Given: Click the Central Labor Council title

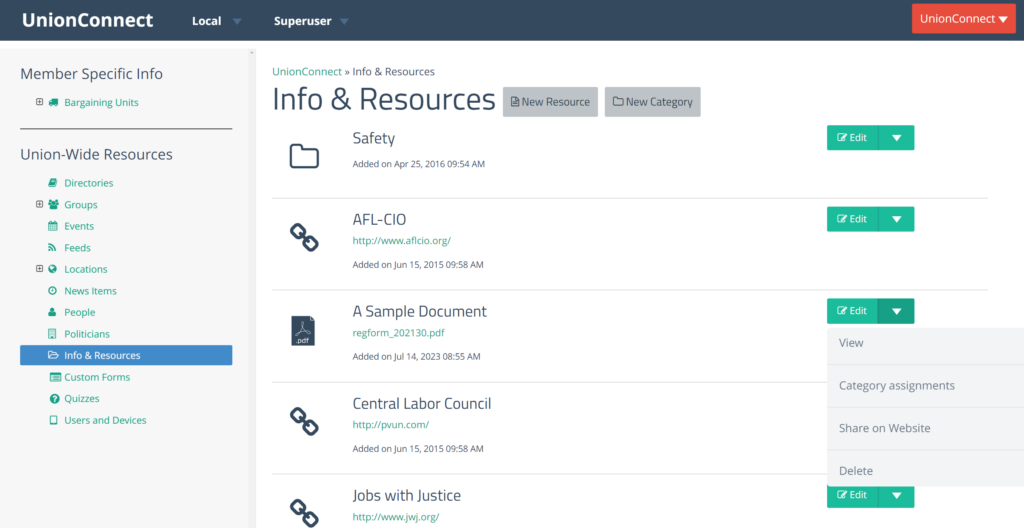Looking at the screenshot, I should (422, 404).
